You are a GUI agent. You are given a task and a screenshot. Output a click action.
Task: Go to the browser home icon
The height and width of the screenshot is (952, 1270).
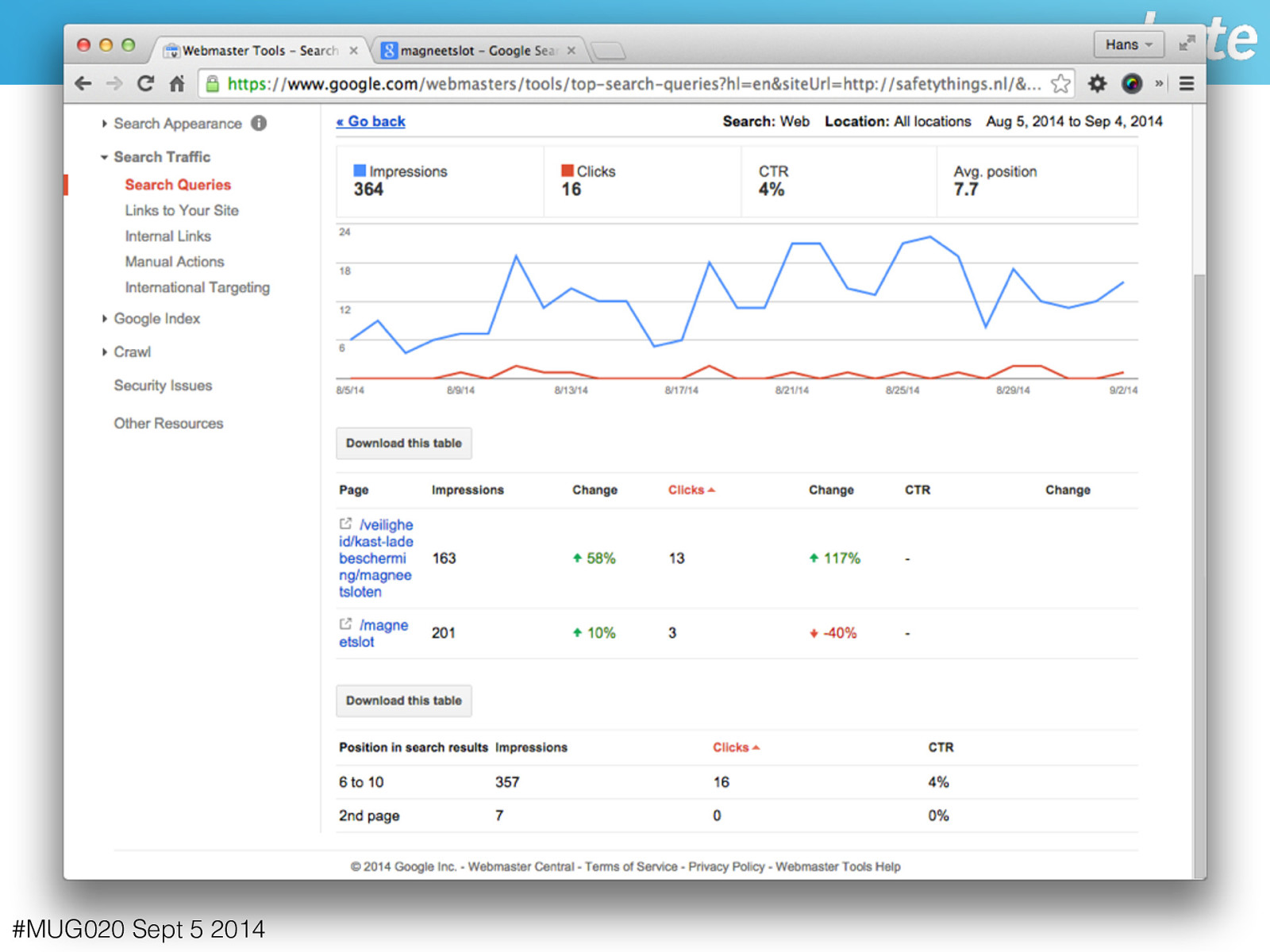click(x=177, y=83)
